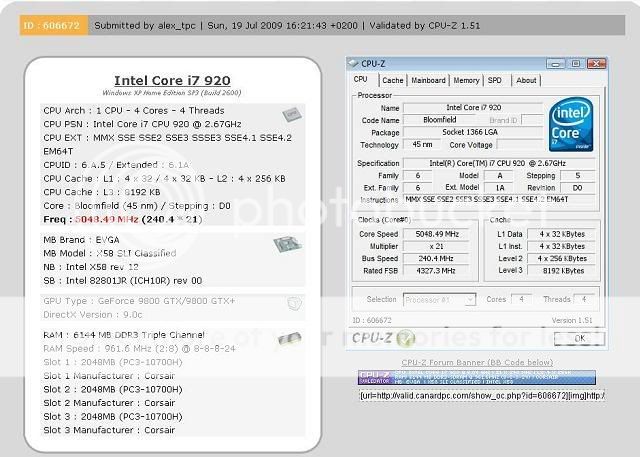
Task: Click the motherboard icon beside MB Brand
Action: 287,244
